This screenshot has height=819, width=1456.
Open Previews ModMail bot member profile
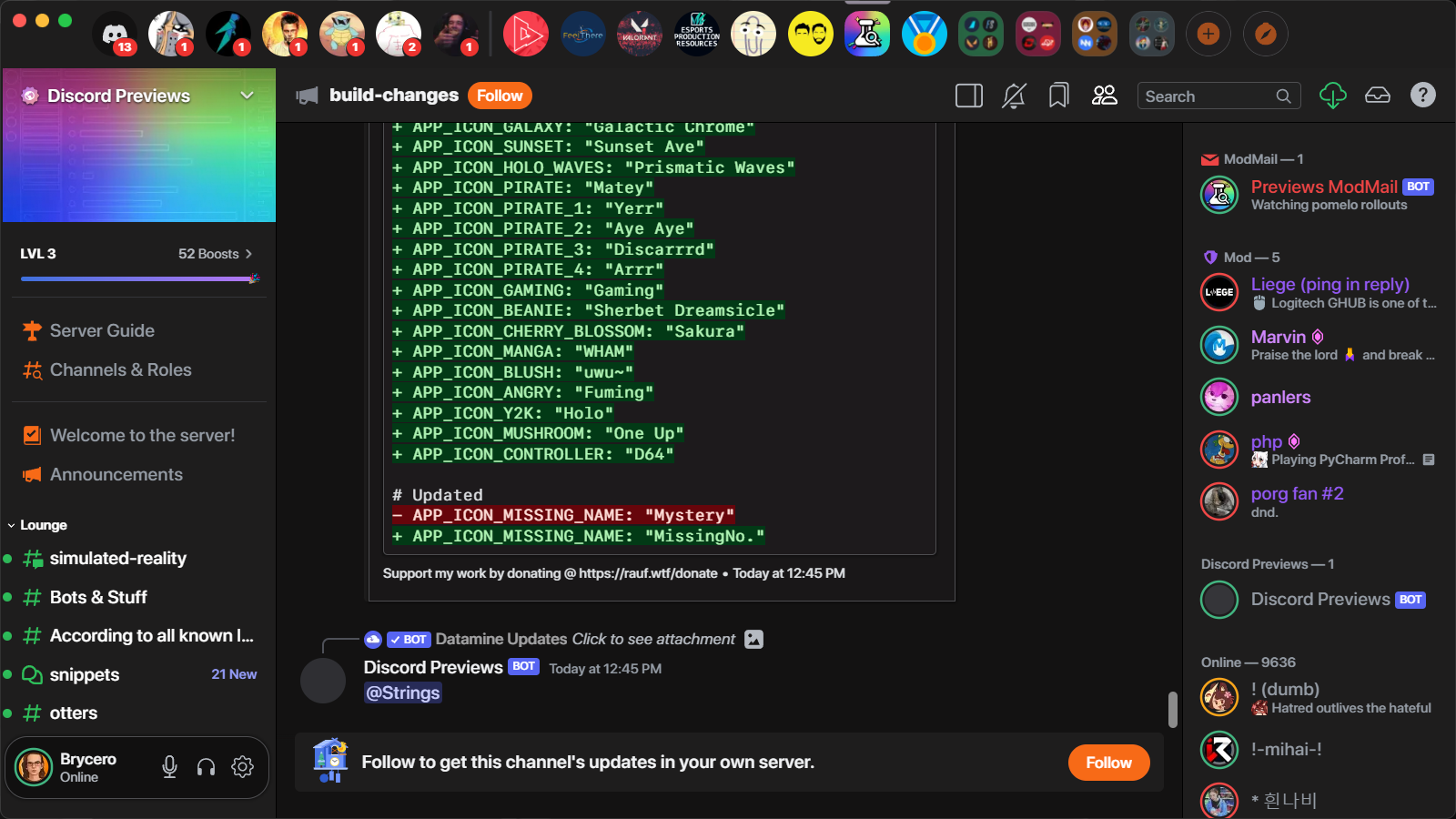[x=1318, y=196]
